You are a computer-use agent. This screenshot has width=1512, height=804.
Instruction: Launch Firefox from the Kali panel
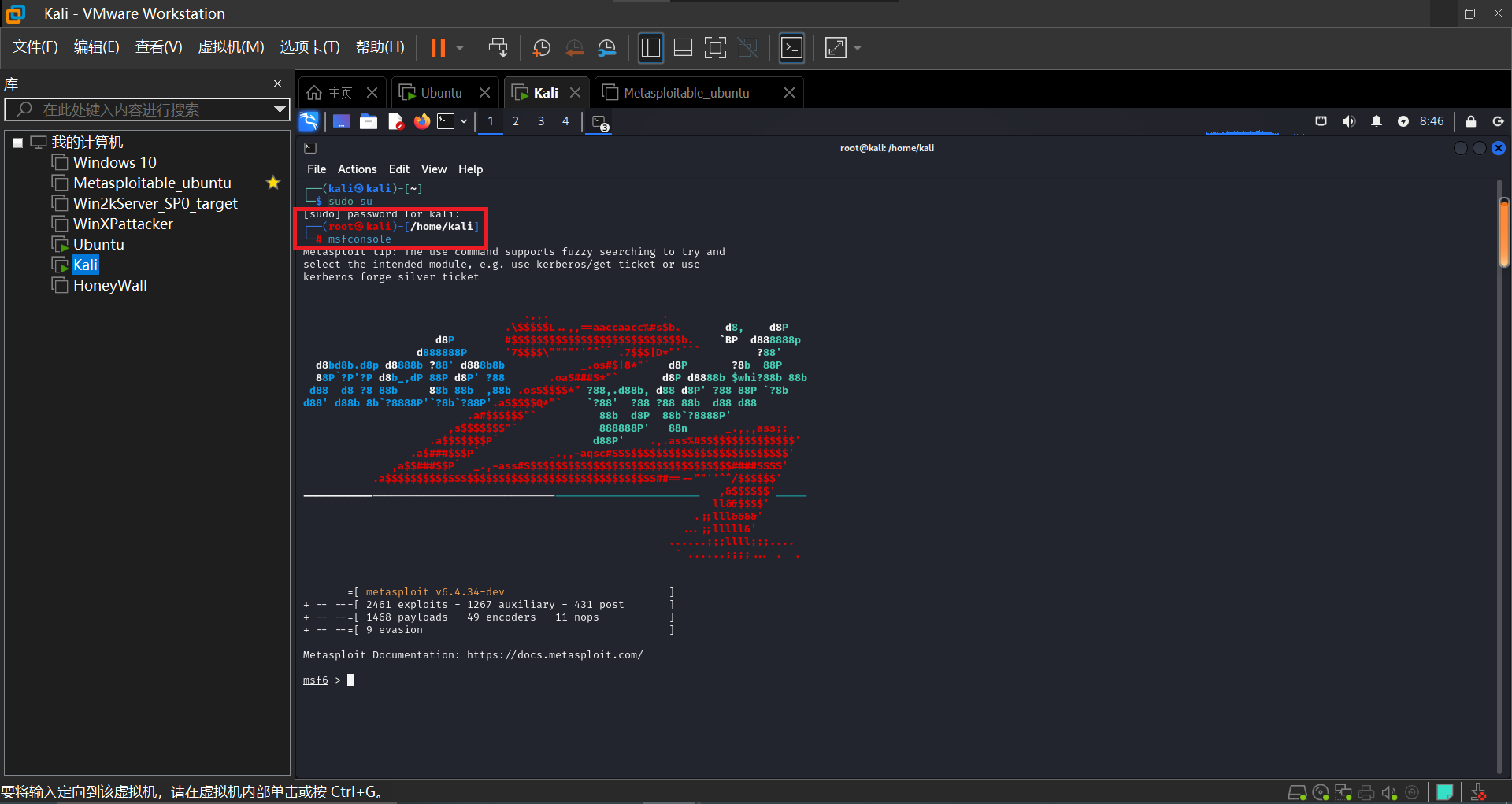[422, 121]
